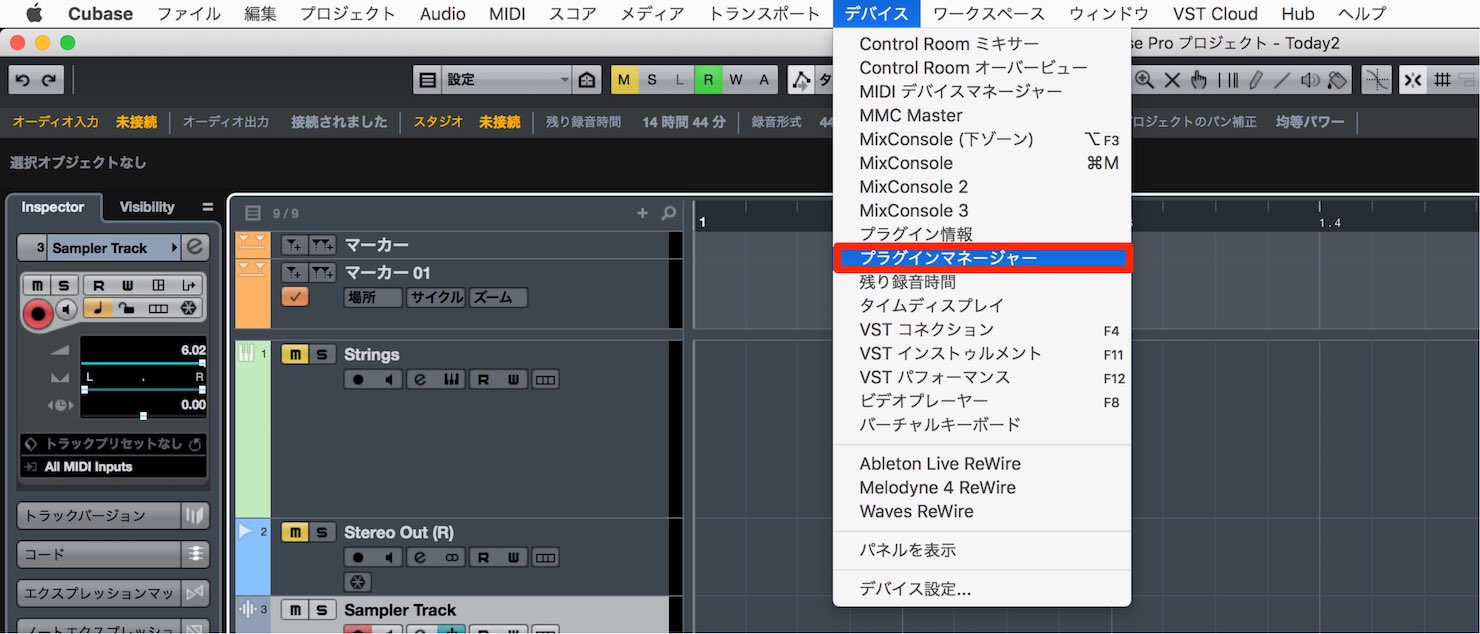Screen dimensions: 1480x634
Task: Open MixConsole from the デバイス menu
Action: [982, 163]
